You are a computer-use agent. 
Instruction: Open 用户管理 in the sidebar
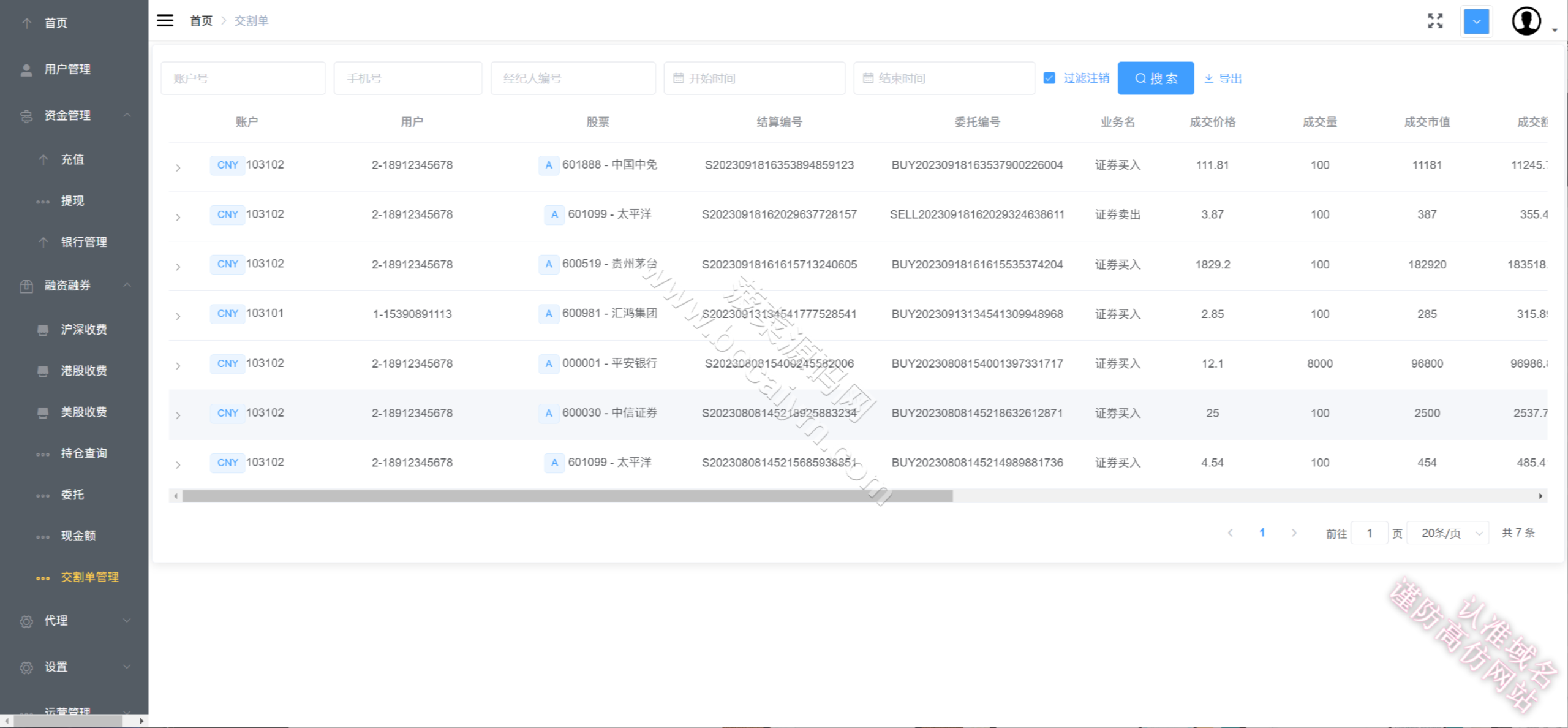coord(67,69)
